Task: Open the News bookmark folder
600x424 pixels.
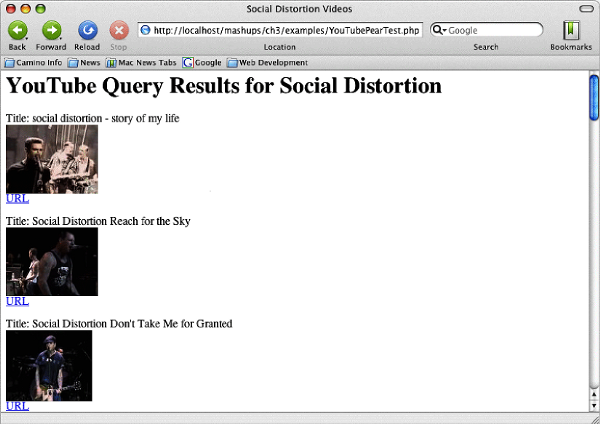Action: [84, 63]
